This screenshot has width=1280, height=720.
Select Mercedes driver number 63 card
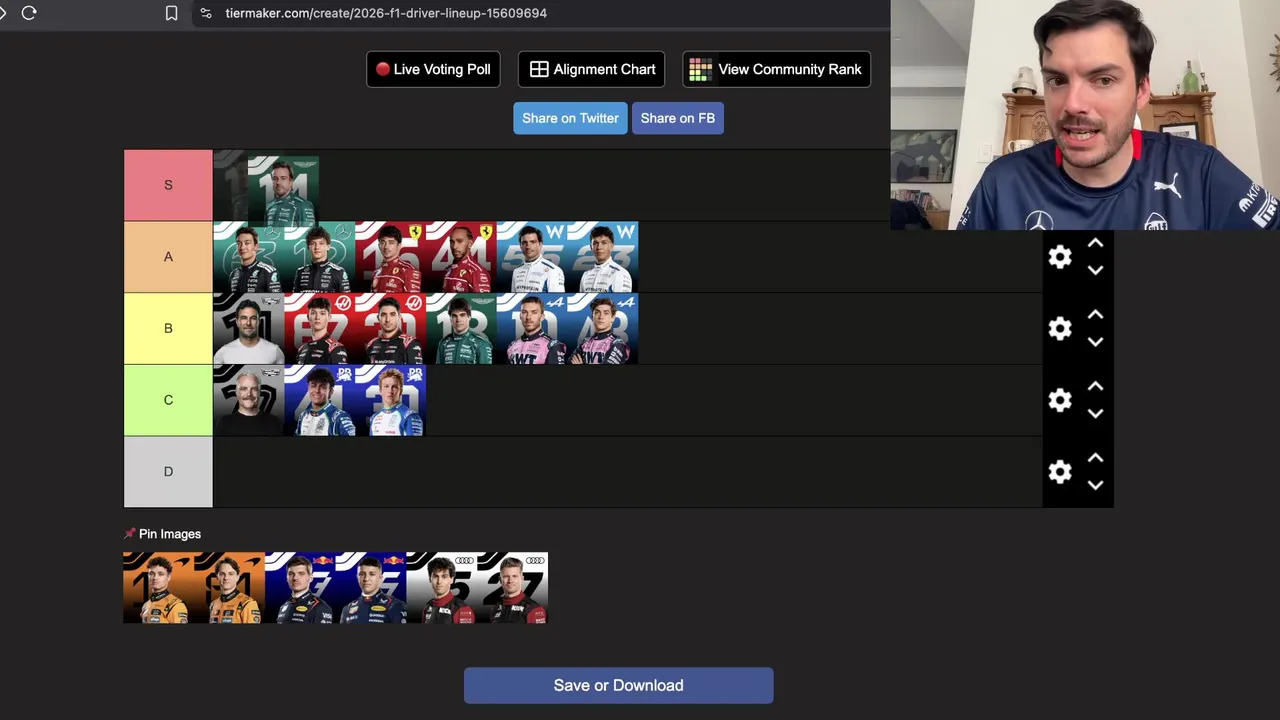[x=248, y=257]
